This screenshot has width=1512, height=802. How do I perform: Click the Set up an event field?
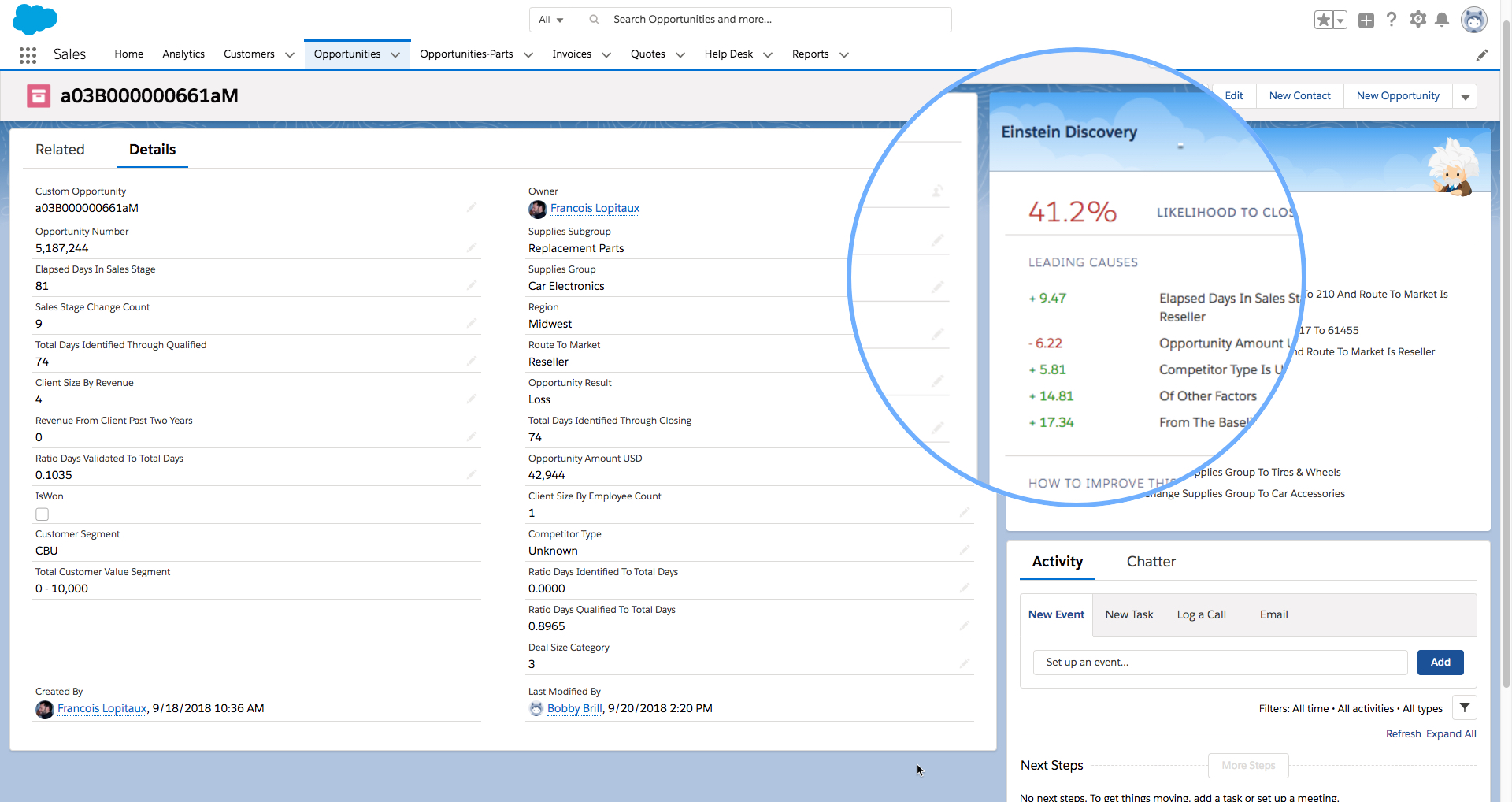1221,663
